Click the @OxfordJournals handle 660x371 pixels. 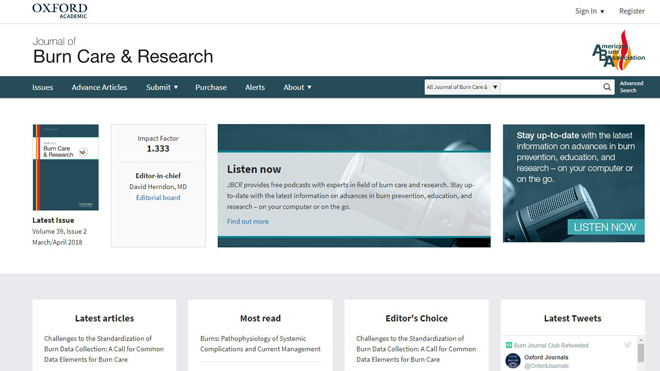pyautogui.click(x=546, y=366)
